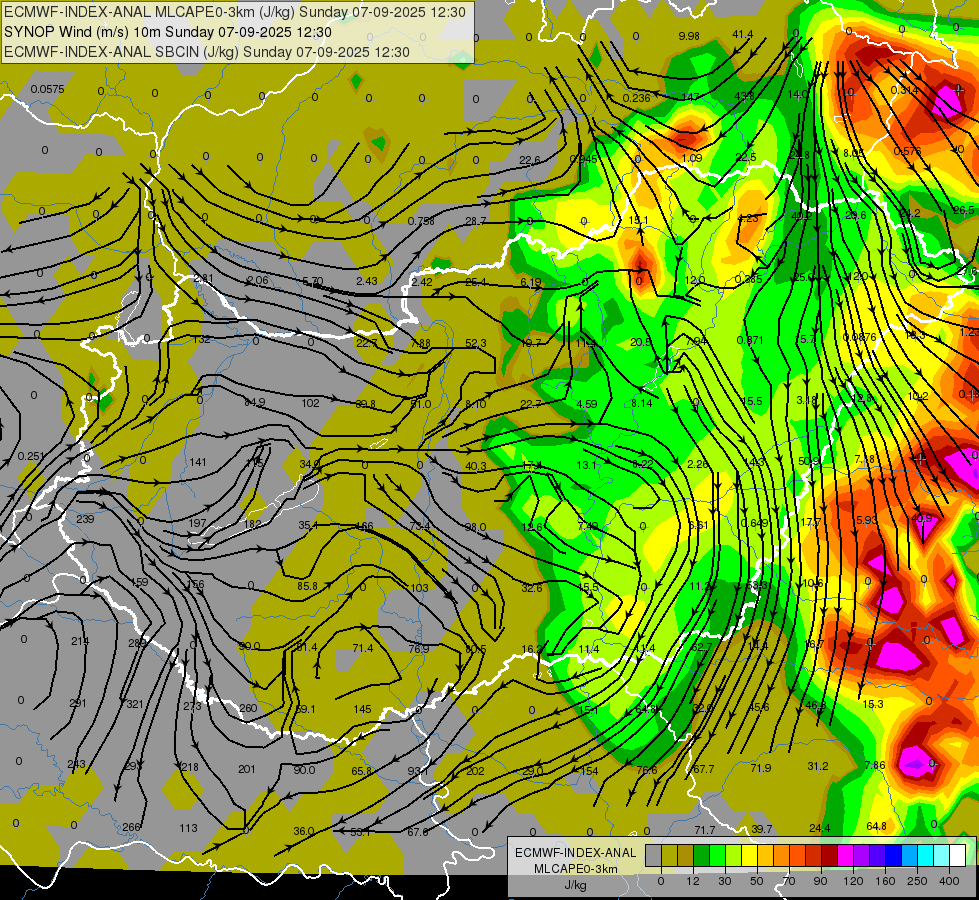
Task: Click the map value '321'
Action: tap(135, 704)
